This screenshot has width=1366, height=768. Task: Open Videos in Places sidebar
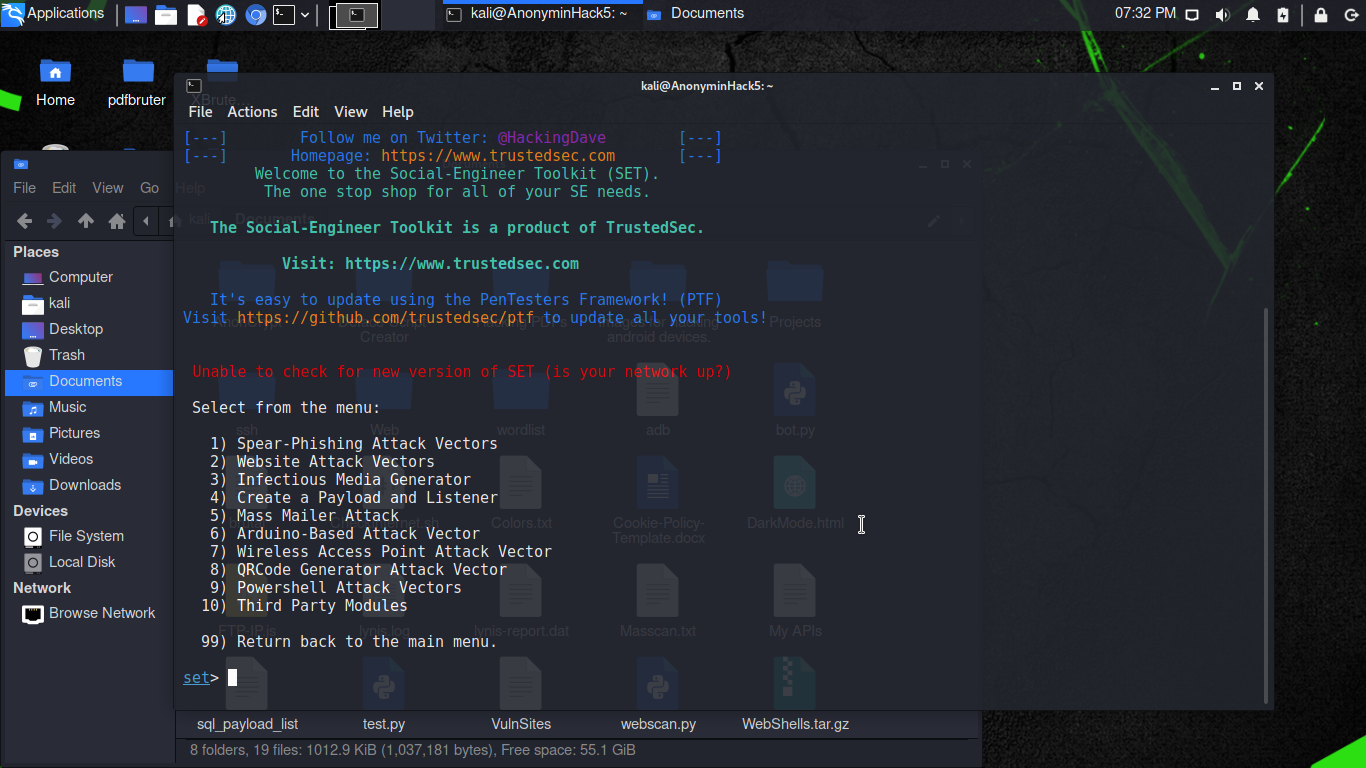(89, 459)
